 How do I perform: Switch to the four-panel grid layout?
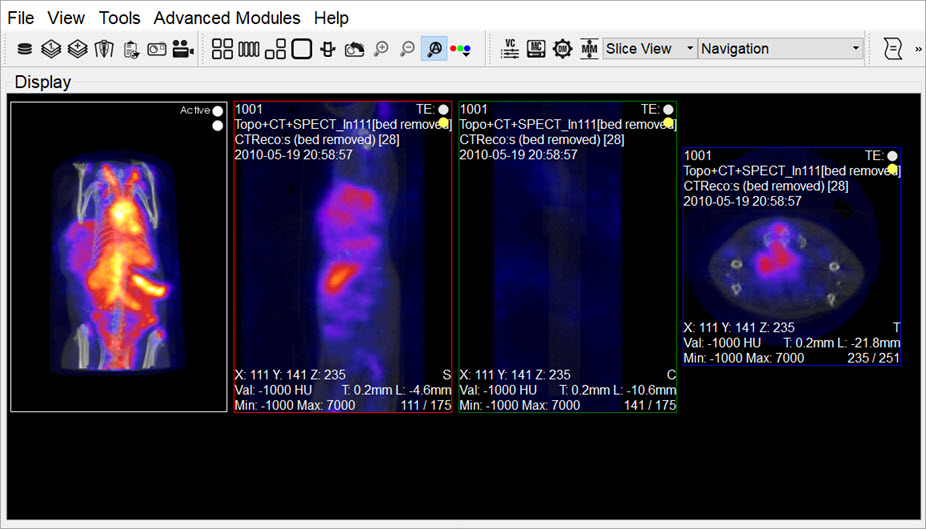tap(223, 49)
